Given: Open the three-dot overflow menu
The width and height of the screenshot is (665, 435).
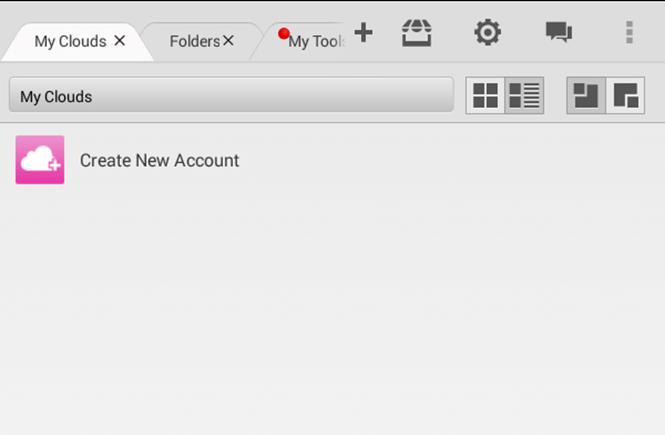Looking at the screenshot, I should click(629, 33).
